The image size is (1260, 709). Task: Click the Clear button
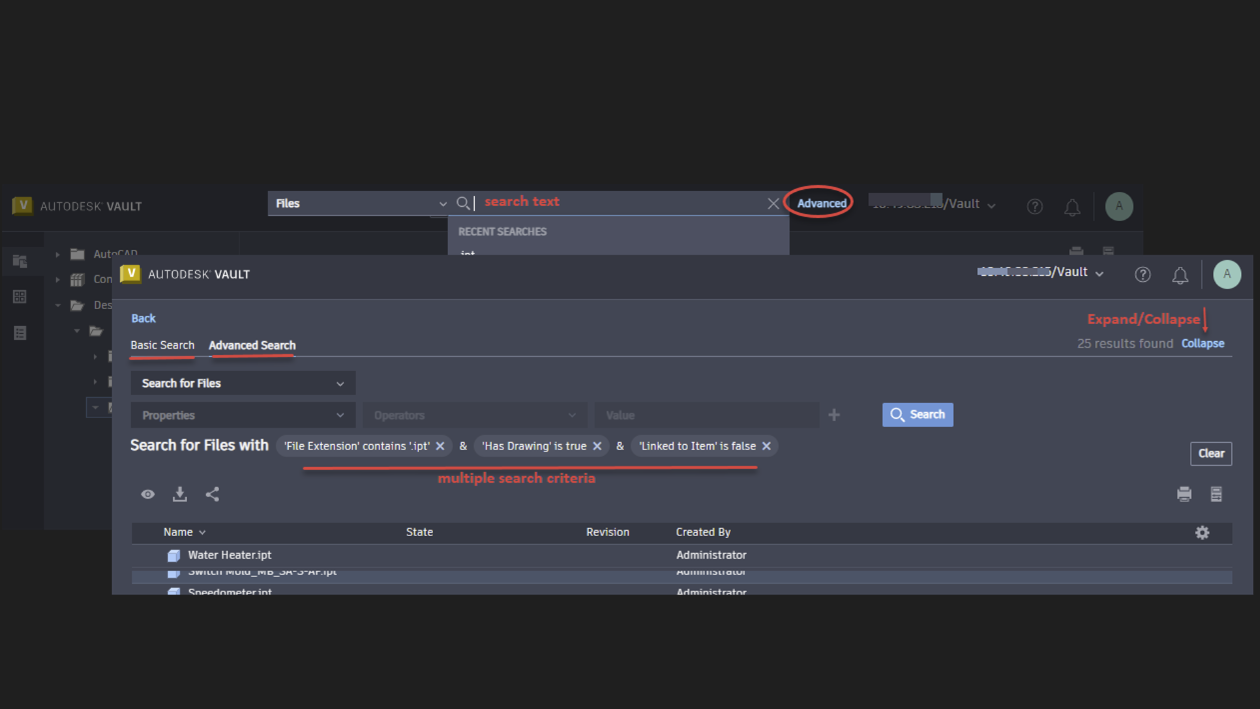coord(1211,453)
